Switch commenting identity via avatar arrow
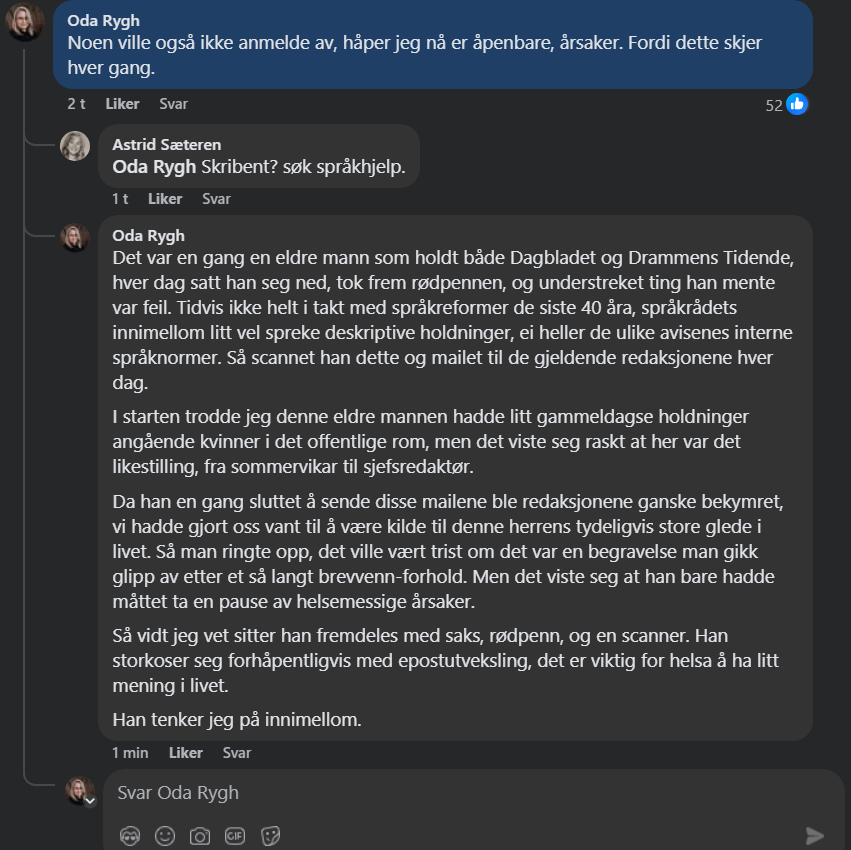This screenshot has height=850, width=851. coord(89,801)
